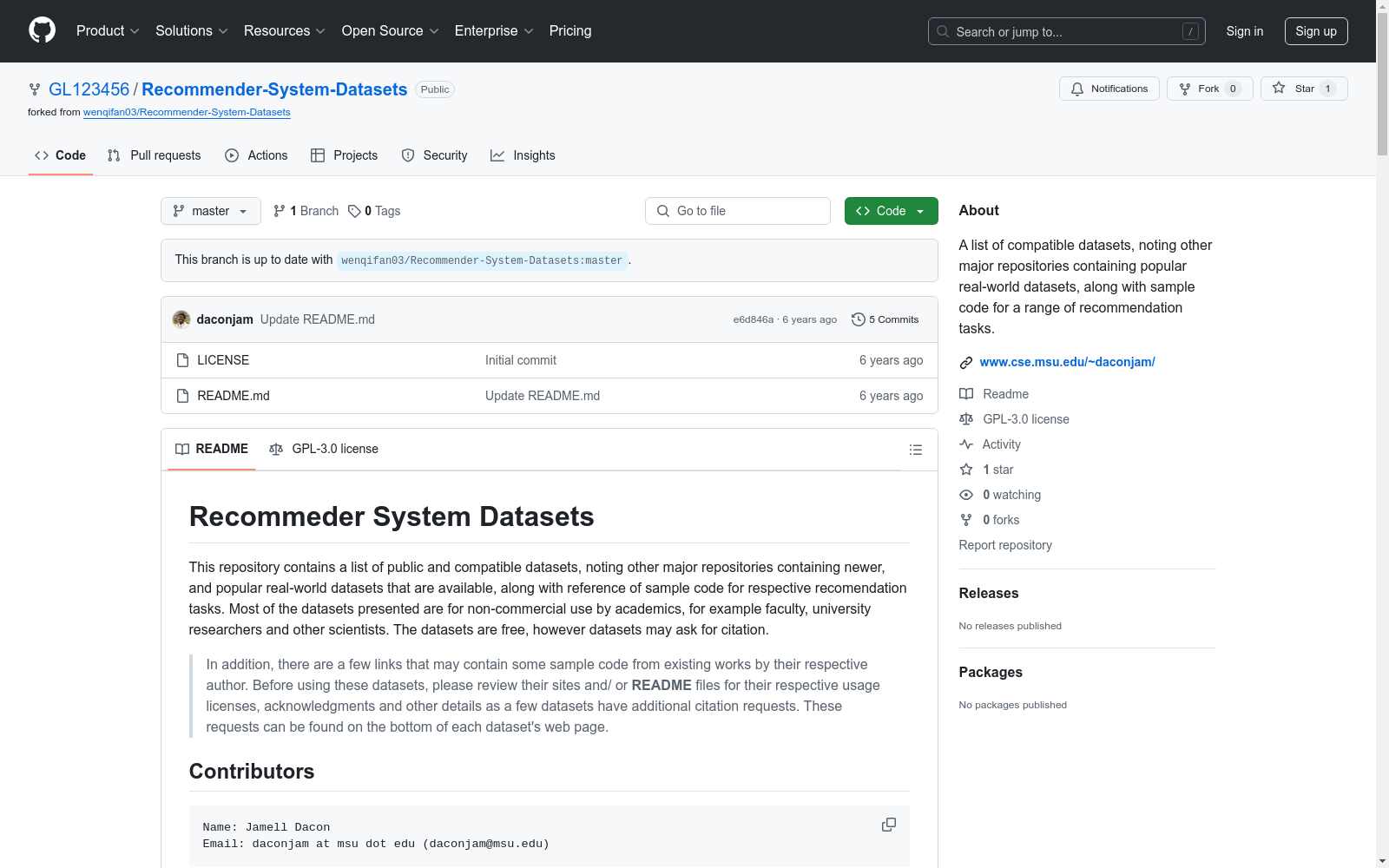Expand the Resources menu
The width and height of the screenshot is (1389, 868).
[285, 31]
